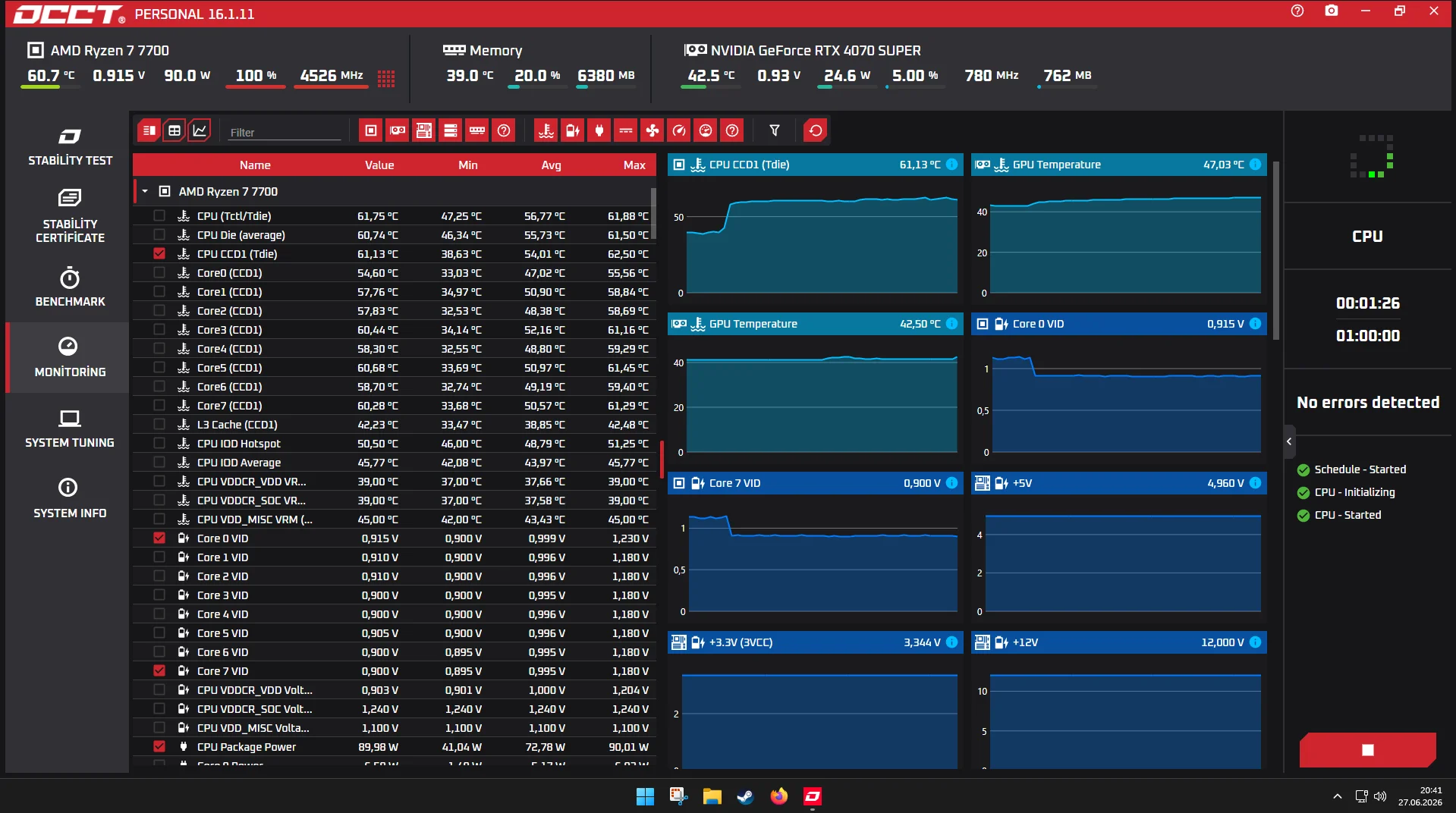The width and height of the screenshot is (1456, 813).
Task: Show info for +12V graph
Action: point(1256,642)
